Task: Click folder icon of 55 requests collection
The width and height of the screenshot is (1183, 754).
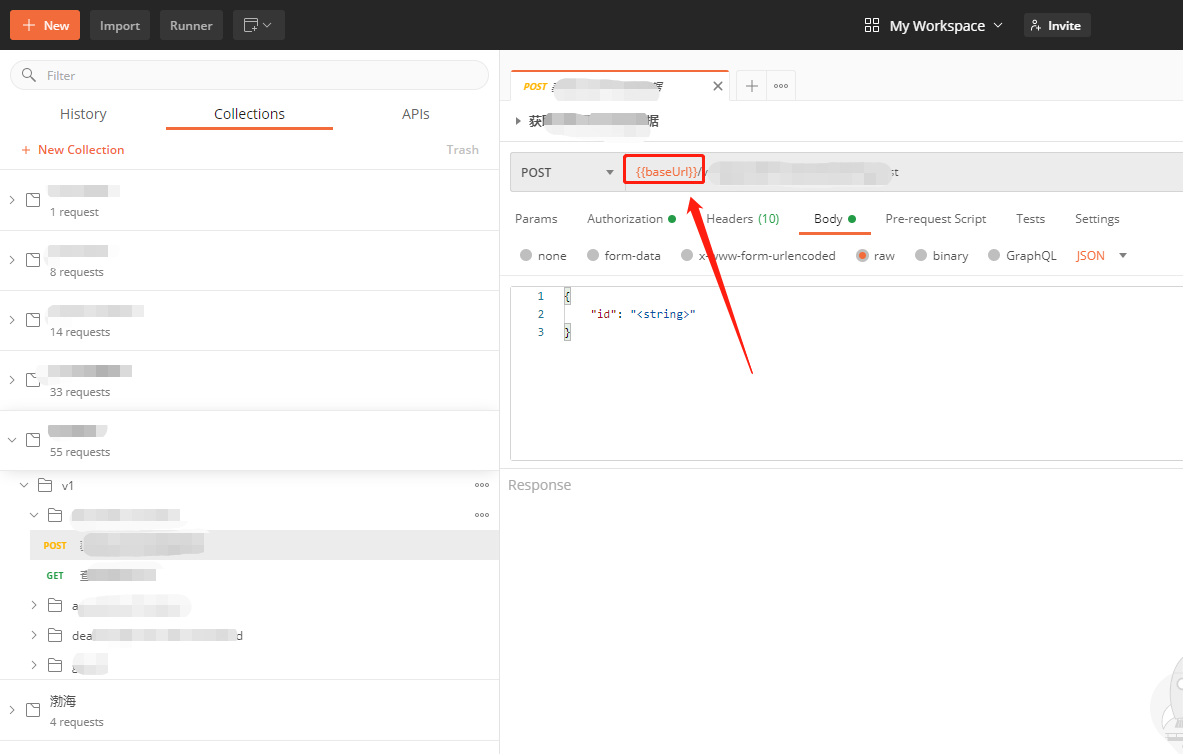Action: tap(33, 440)
